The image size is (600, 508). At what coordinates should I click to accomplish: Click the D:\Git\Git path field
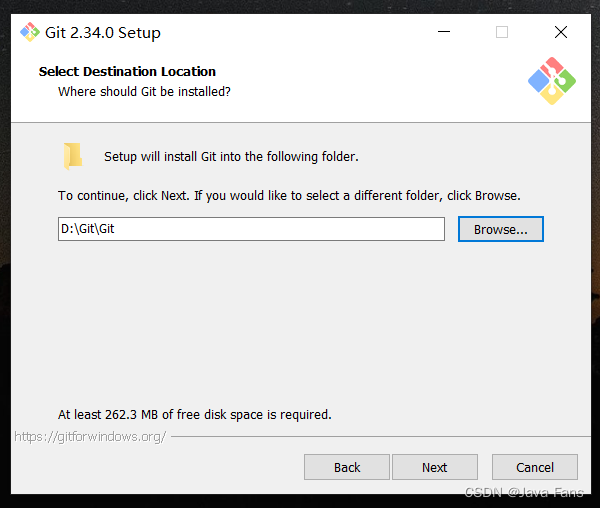click(x=251, y=229)
